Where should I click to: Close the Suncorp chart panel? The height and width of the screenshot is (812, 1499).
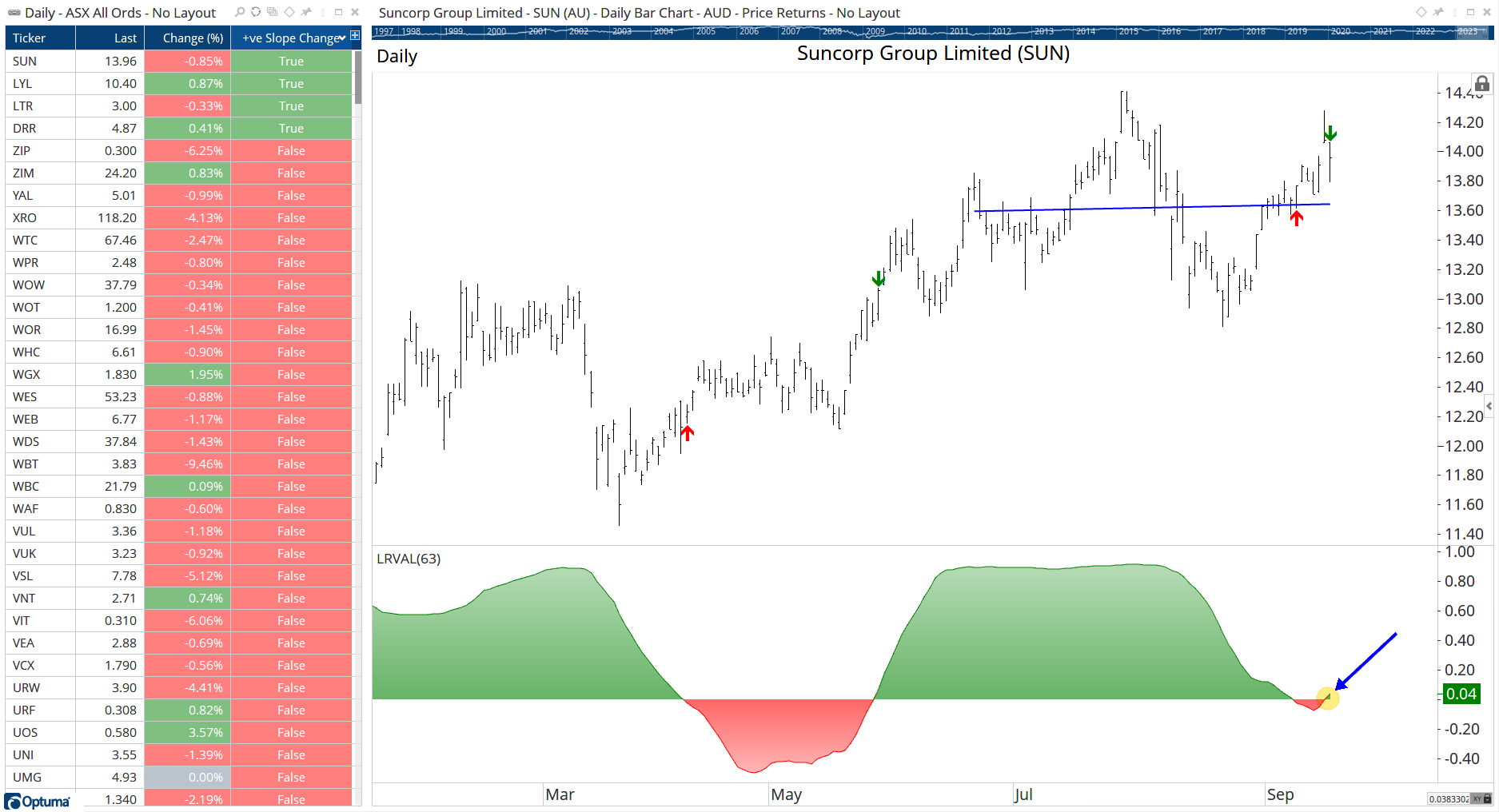pyautogui.click(x=1486, y=12)
